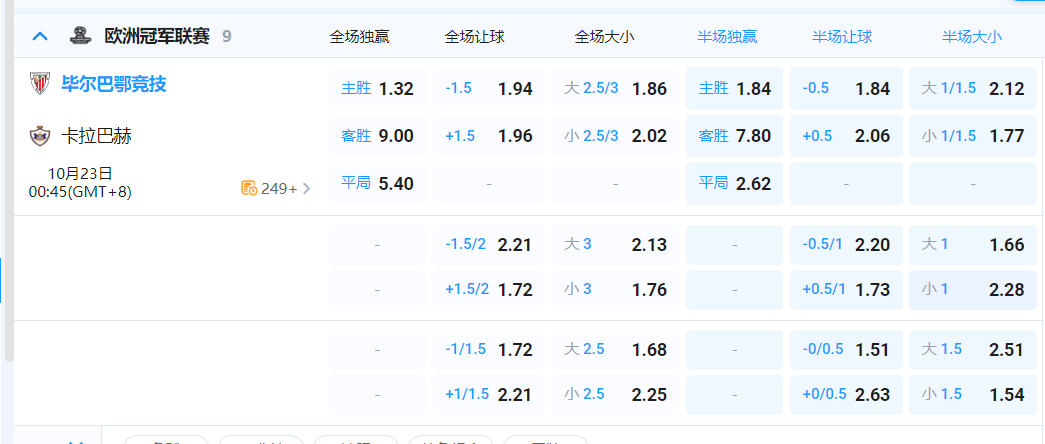This screenshot has height=444, width=1045.
Task: Select 客胜 9.00 full-time odds
Action: point(377,136)
